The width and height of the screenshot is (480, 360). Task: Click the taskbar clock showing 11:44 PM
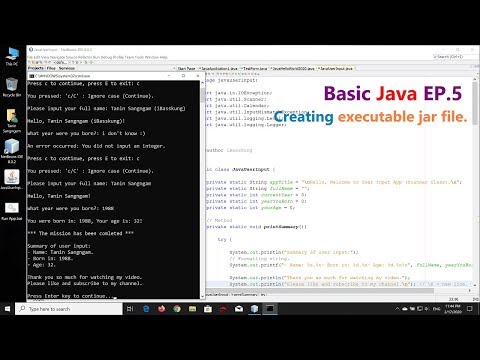pyautogui.click(x=452, y=309)
